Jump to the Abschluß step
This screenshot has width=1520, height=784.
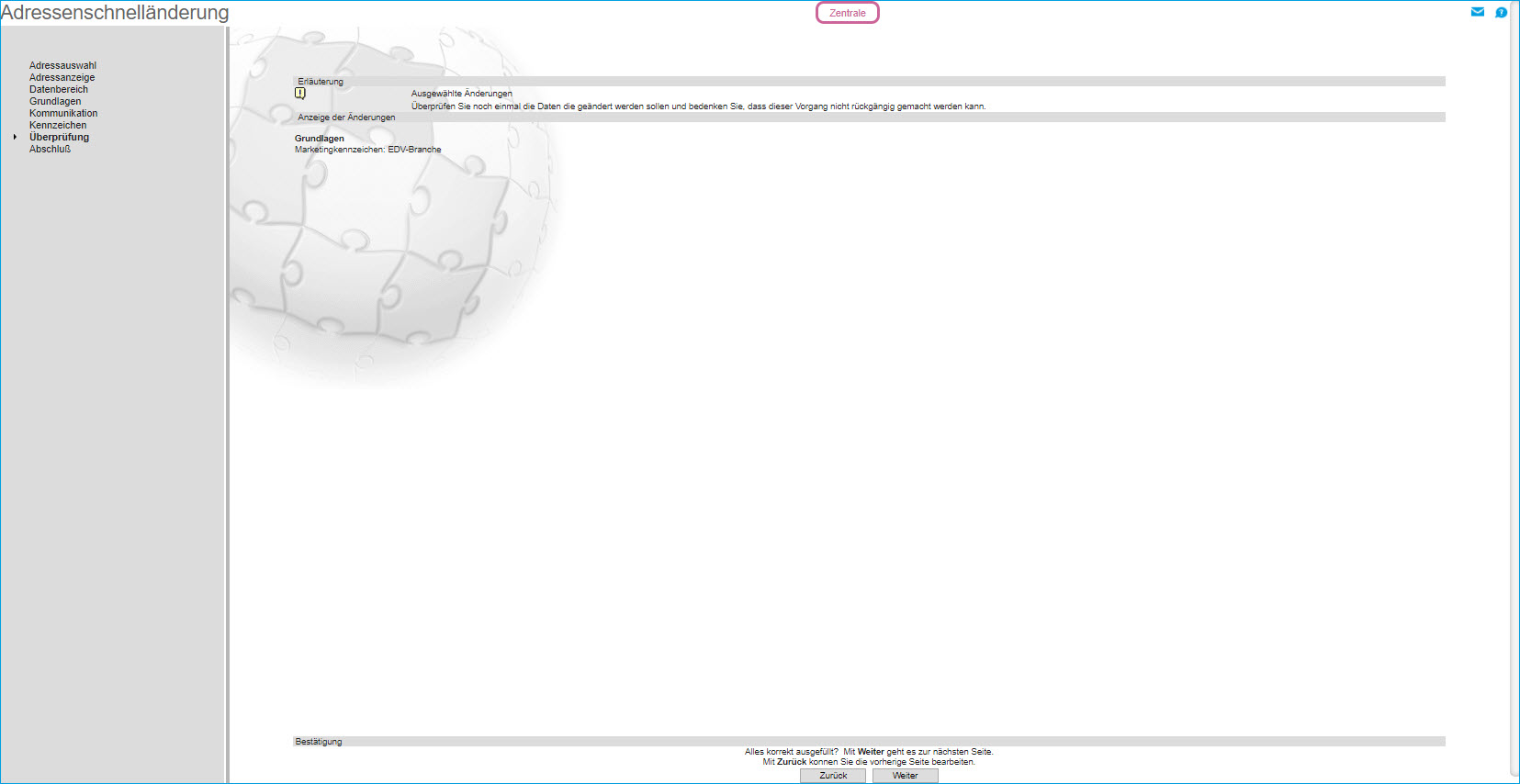[x=50, y=149]
